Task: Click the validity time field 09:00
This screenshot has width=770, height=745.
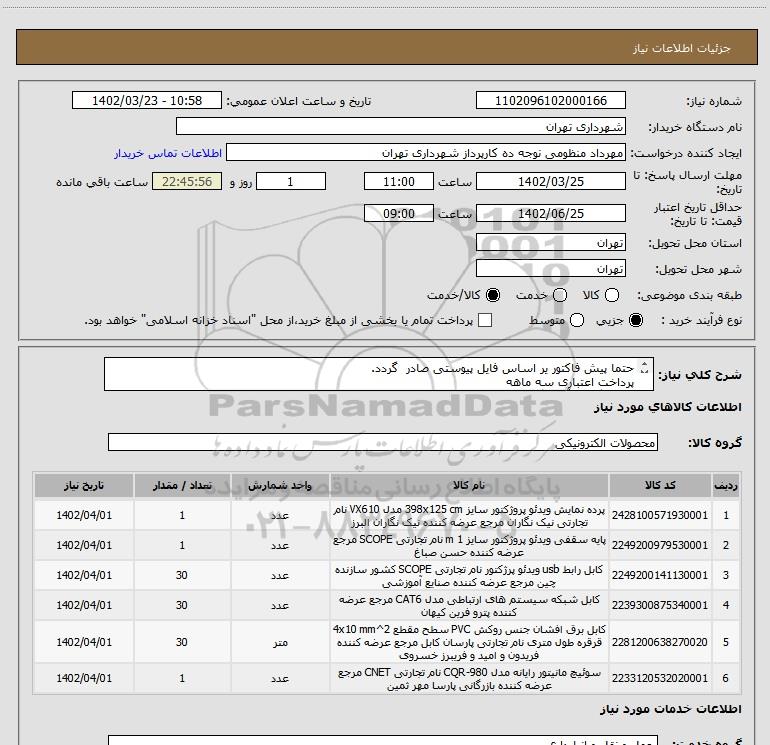Action: click(399, 213)
